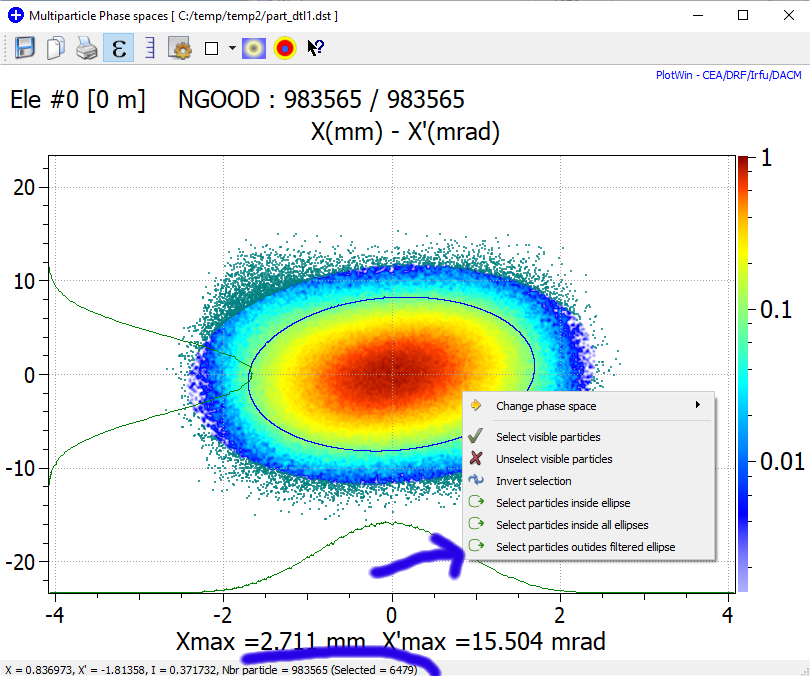The width and height of the screenshot is (810, 676).
Task: Choose Select visible particles from menu
Action: point(548,437)
